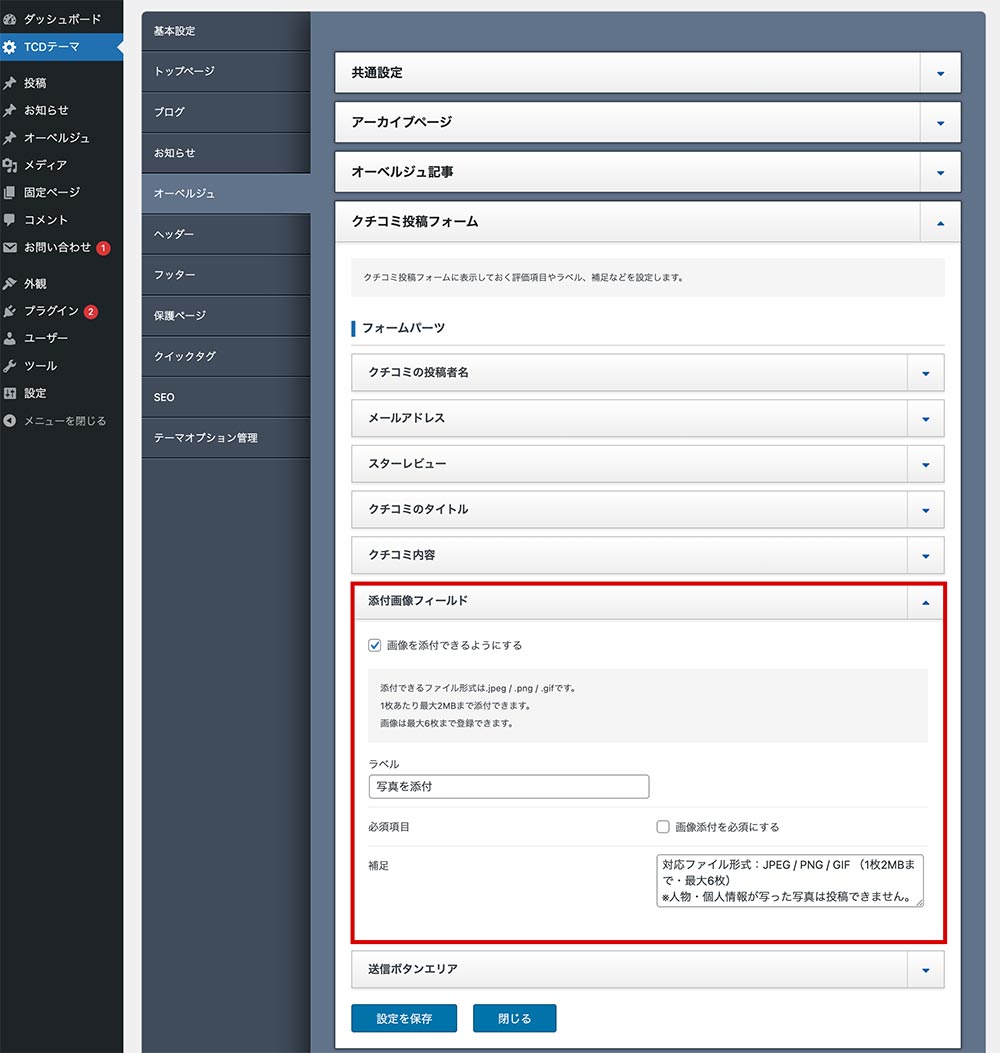
Task: Click the 閉じる button
Action: pos(514,1018)
